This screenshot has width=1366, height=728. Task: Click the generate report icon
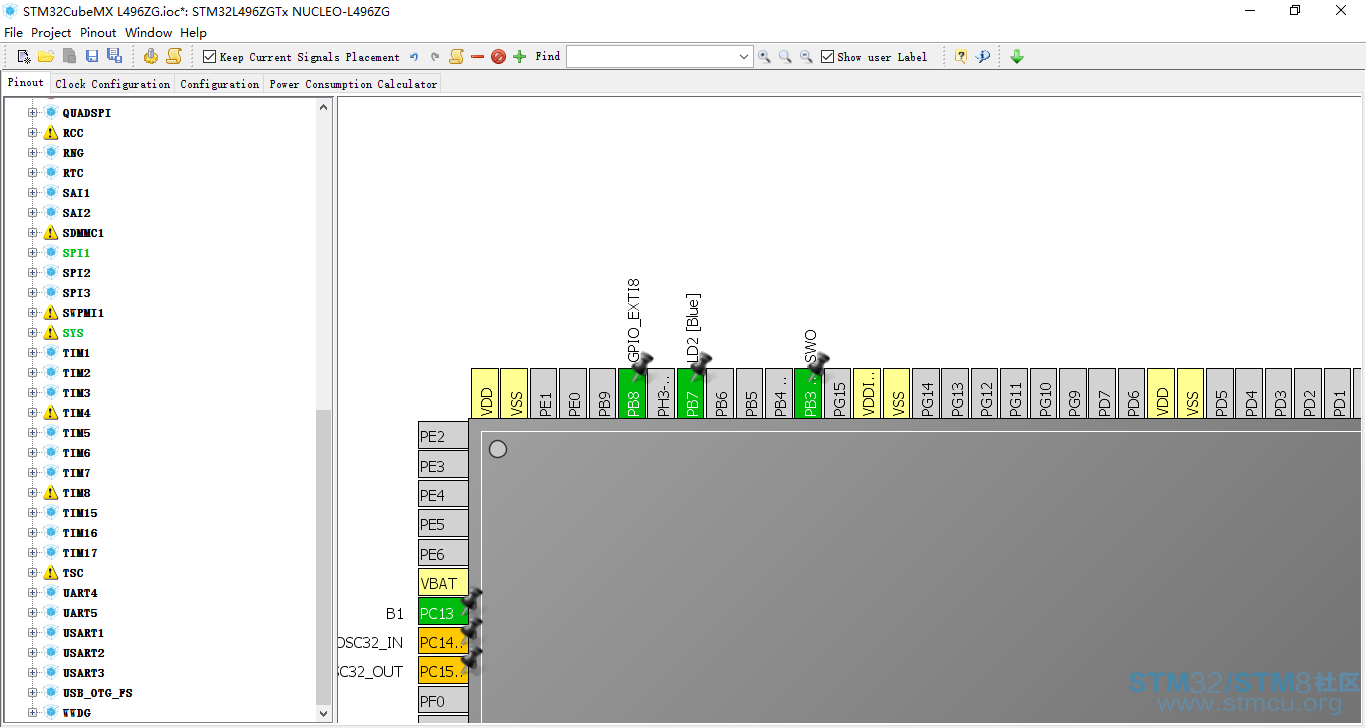(151, 57)
